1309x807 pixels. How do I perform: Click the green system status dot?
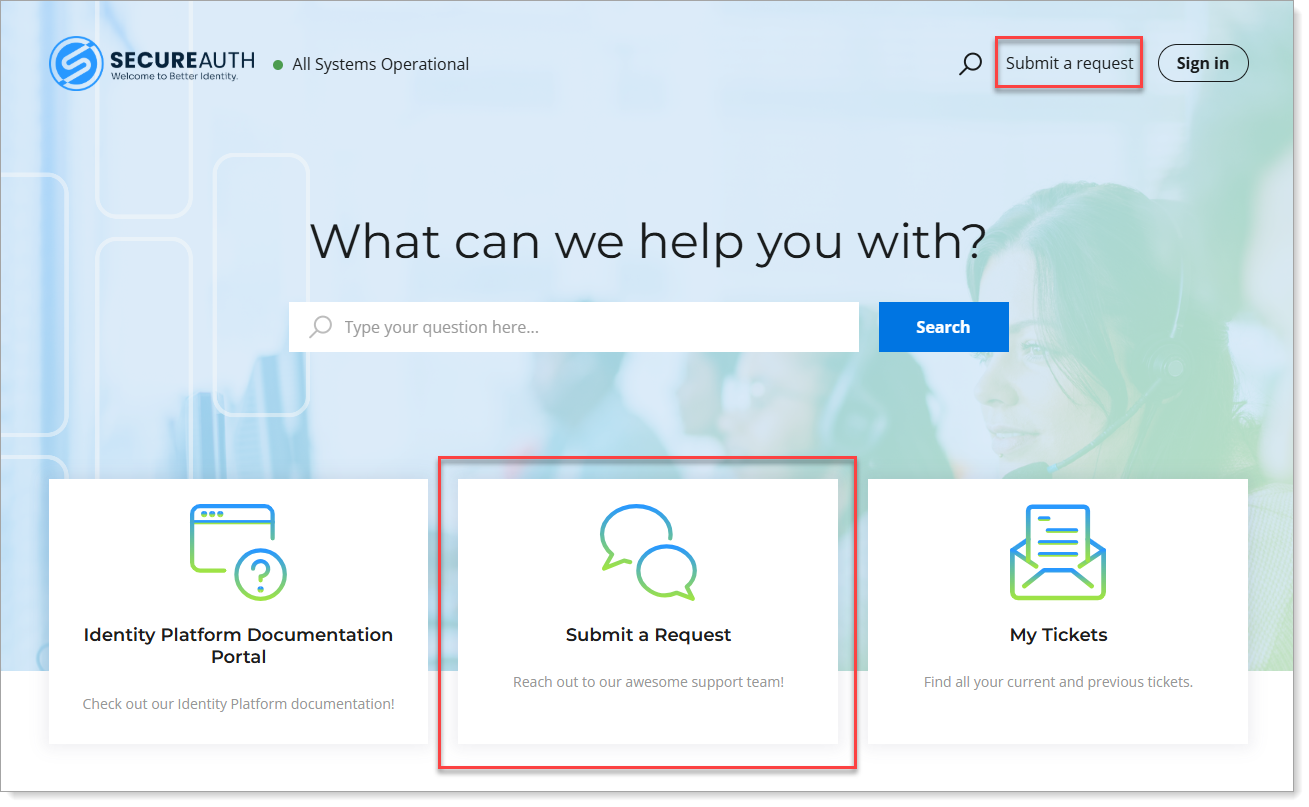coord(278,65)
